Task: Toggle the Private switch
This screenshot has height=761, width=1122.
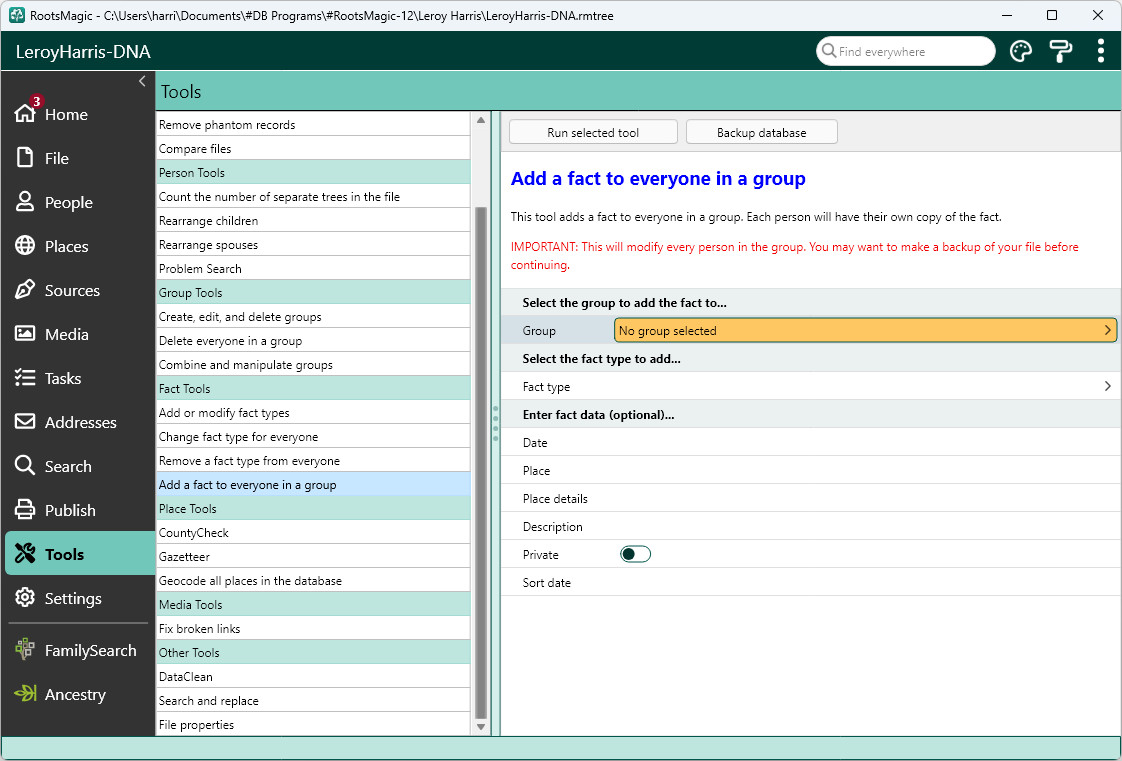Action: tap(635, 554)
